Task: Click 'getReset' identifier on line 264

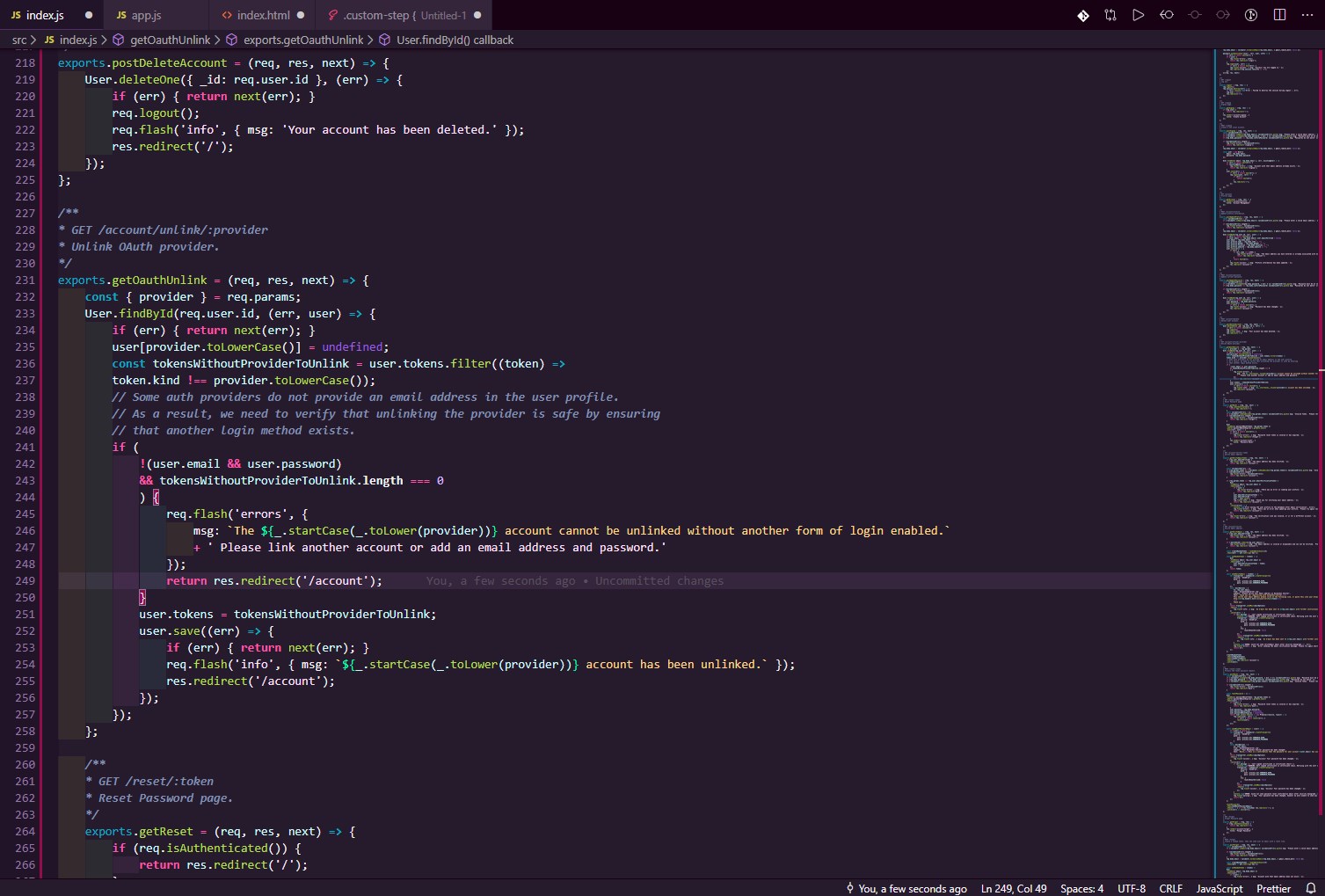Action: pos(166,831)
